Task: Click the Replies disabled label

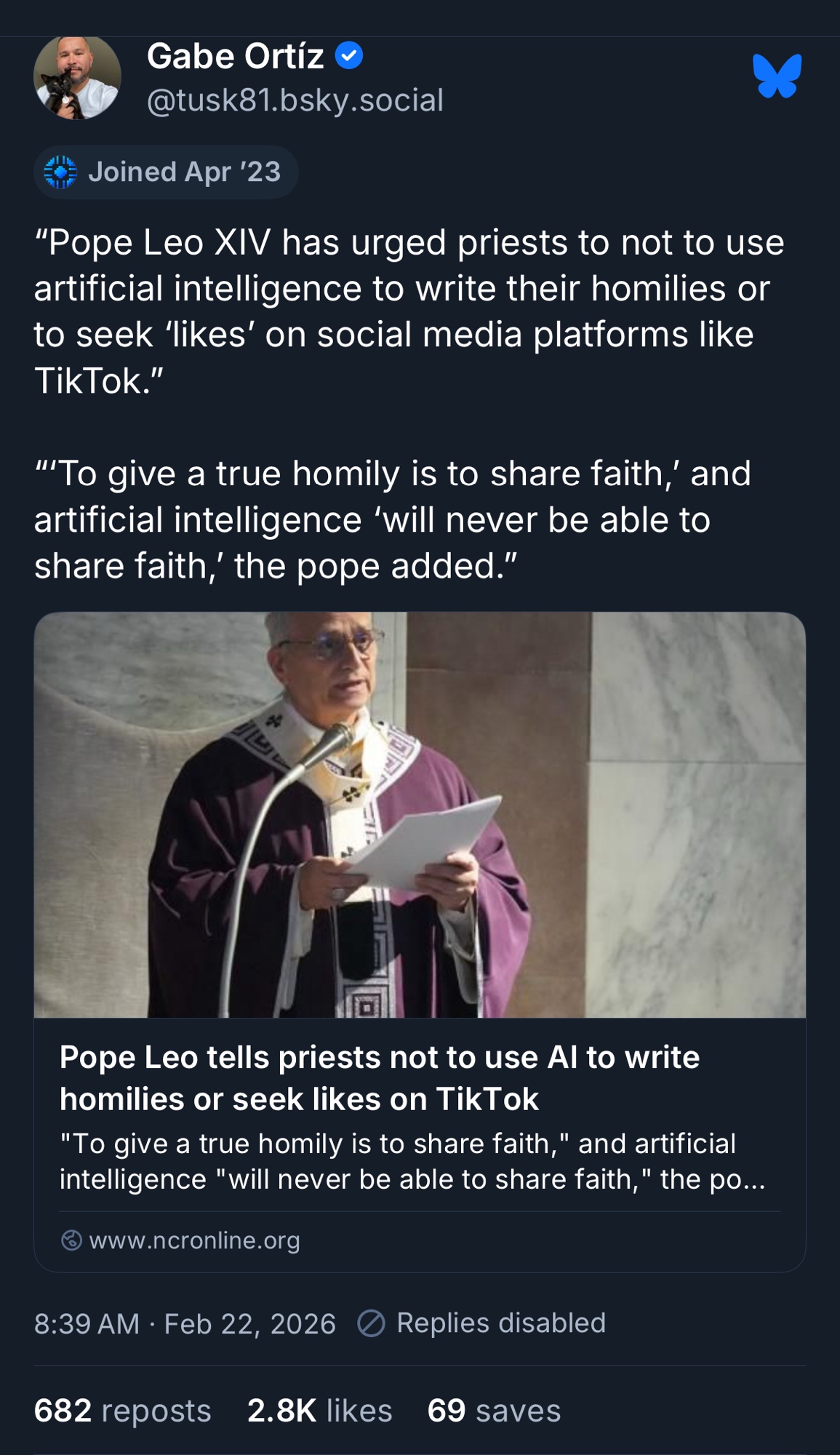Action: click(500, 1323)
